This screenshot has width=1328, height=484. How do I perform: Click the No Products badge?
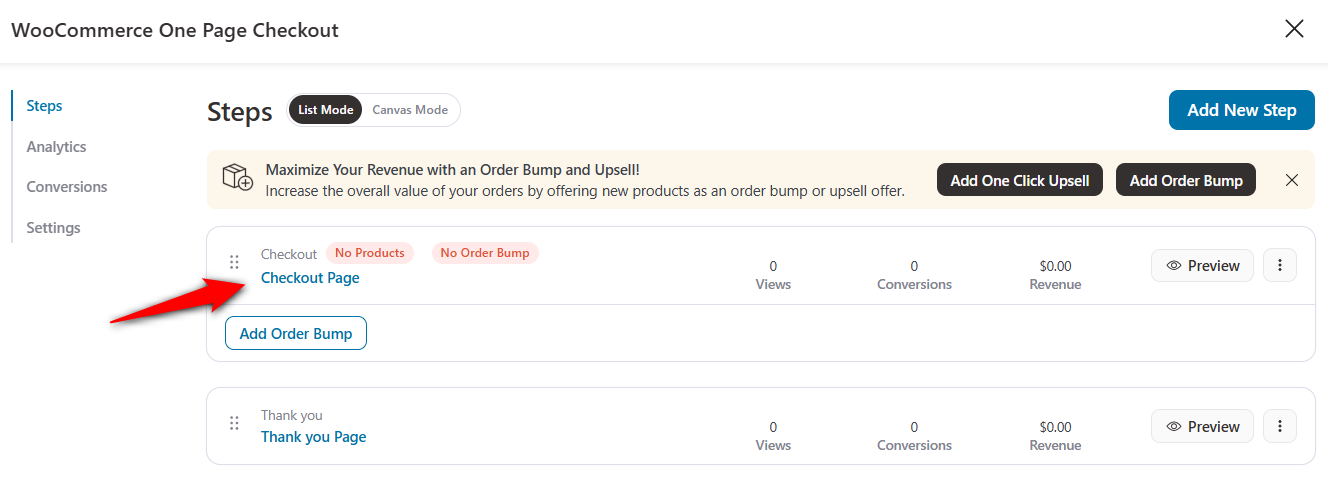click(369, 253)
